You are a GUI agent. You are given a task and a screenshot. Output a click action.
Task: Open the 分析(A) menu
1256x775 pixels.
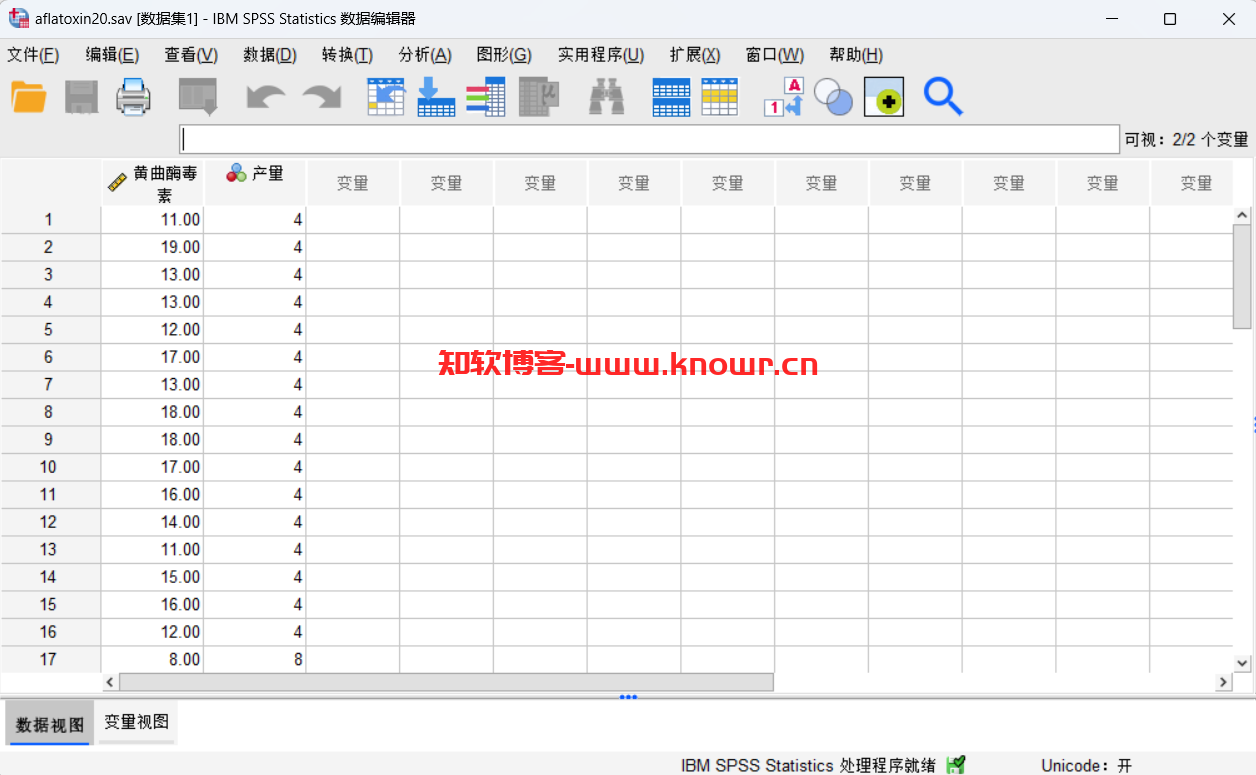[x=425, y=55]
